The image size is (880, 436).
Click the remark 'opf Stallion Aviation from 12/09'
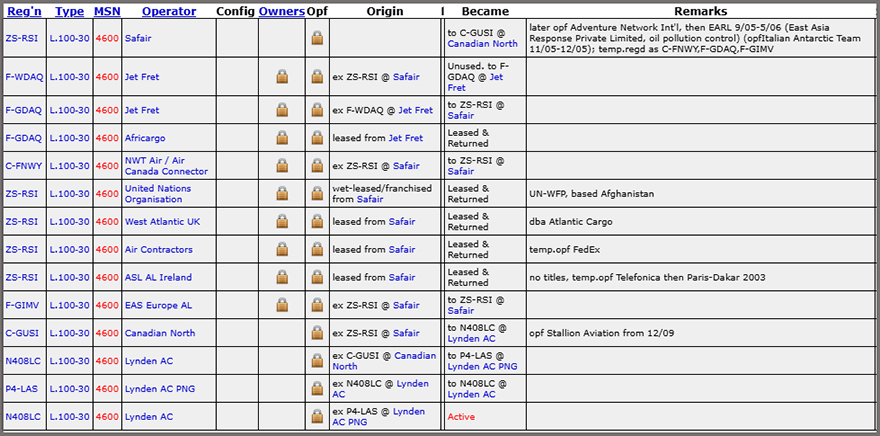click(602, 333)
